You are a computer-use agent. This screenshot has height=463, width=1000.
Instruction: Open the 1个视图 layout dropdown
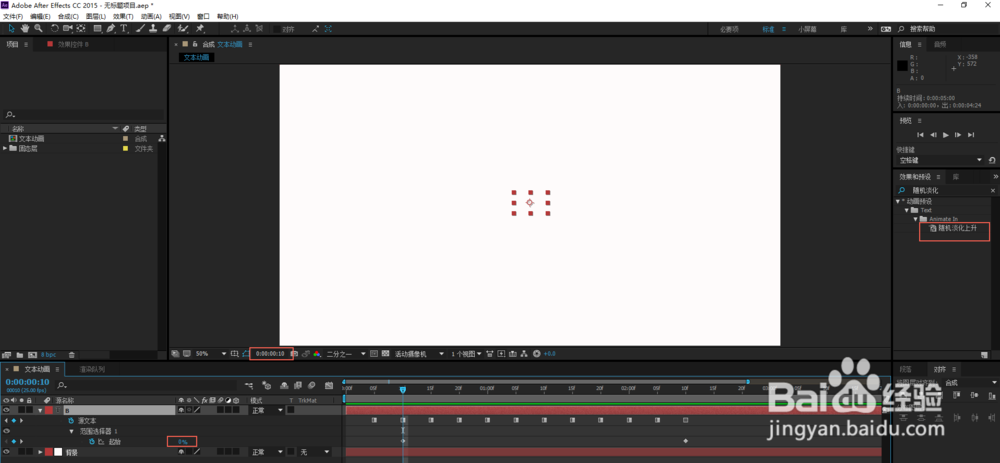[467, 353]
